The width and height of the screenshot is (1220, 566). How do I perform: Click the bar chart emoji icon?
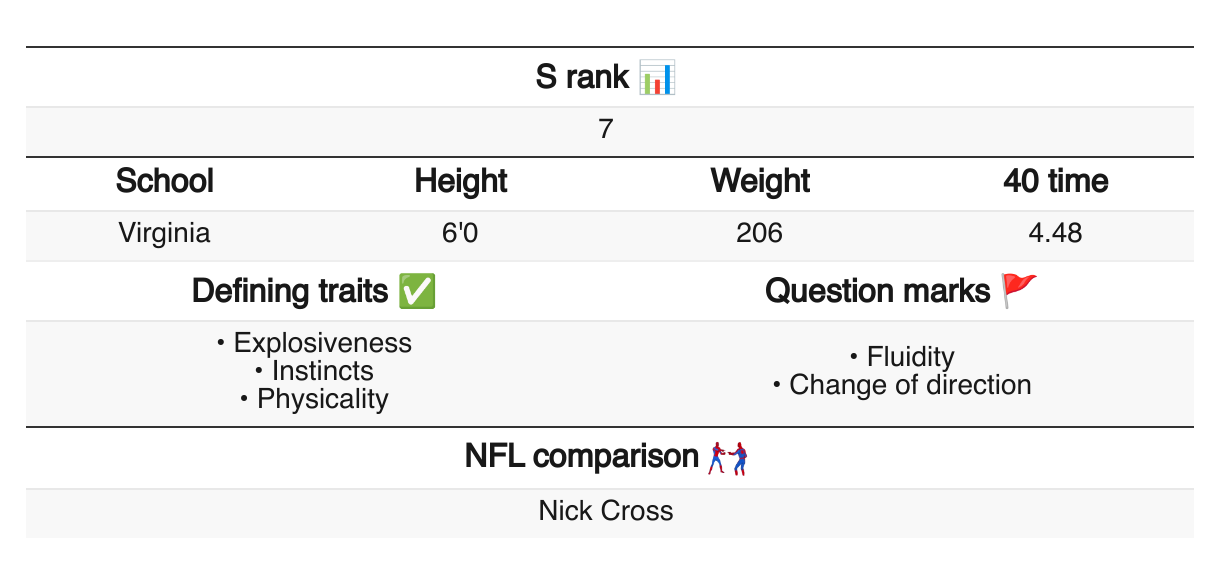click(x=658, y=77)
